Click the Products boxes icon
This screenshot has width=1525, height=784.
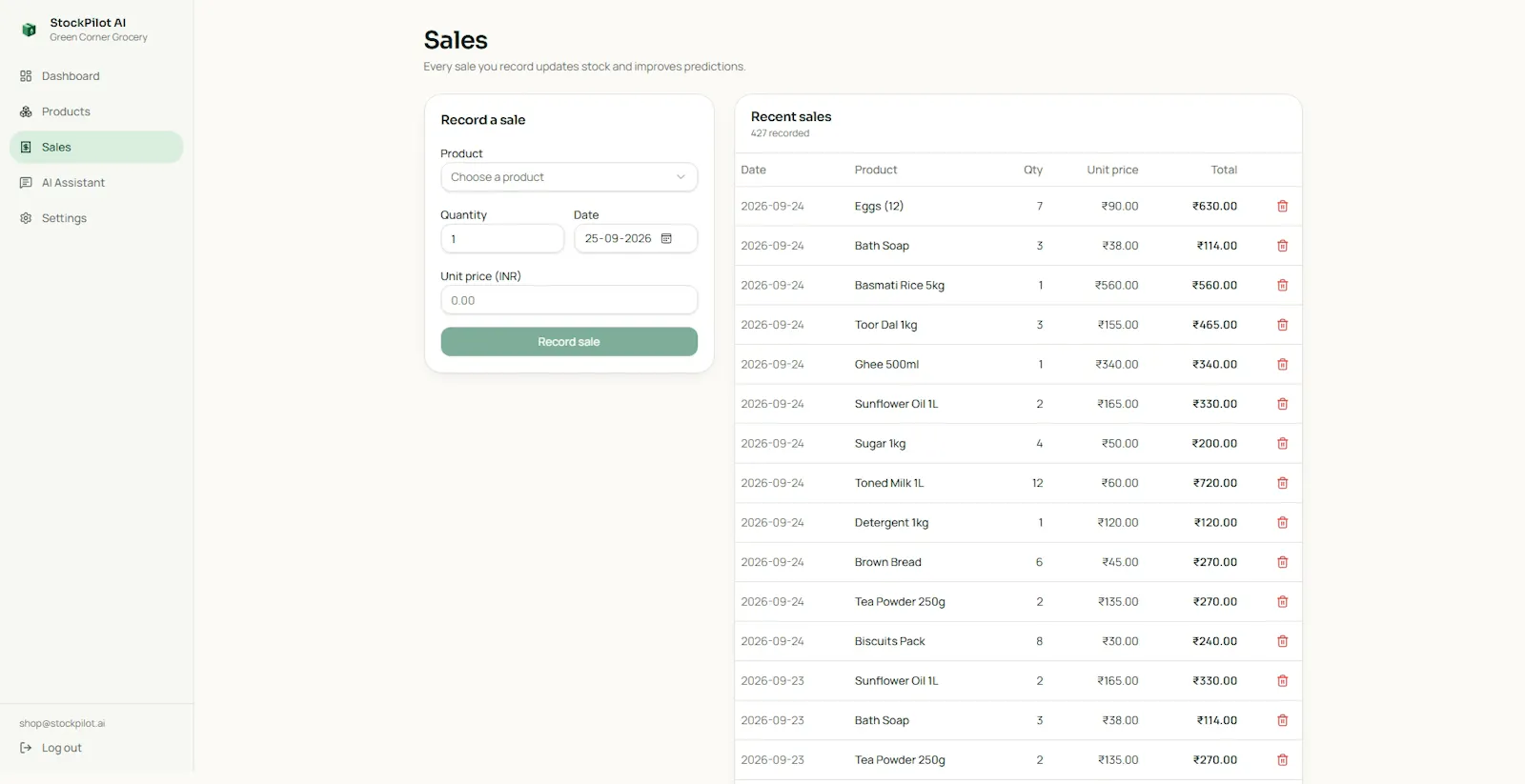coord(26,111)
